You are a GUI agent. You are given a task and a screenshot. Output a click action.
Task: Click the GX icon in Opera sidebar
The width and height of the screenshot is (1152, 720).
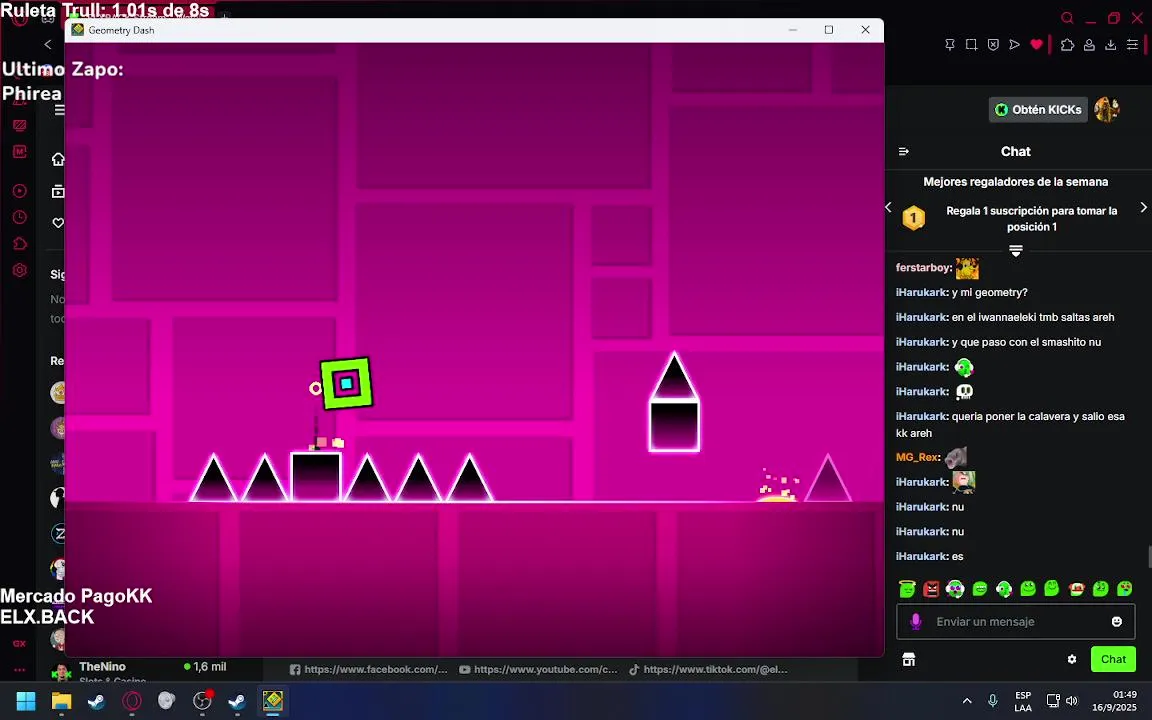pyautogui.click(x=20, y=644)
